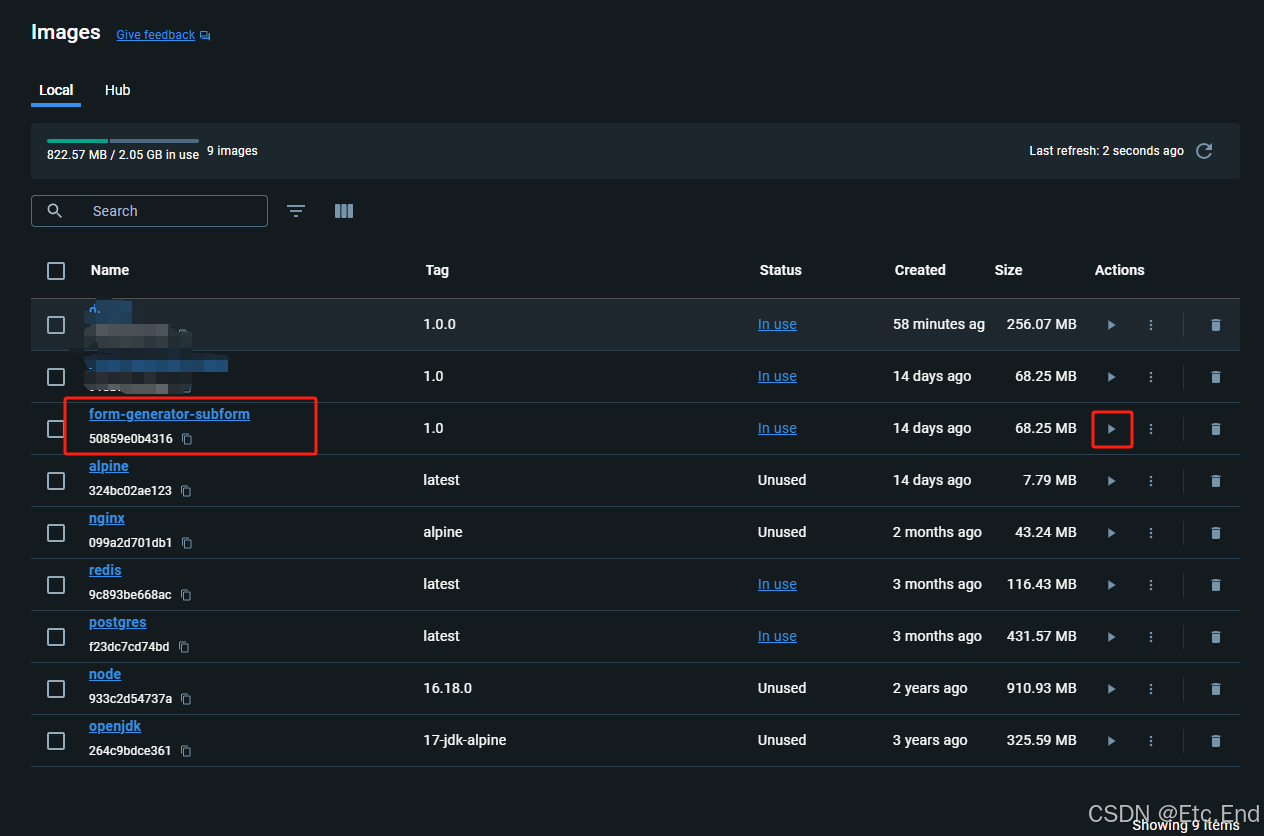Switch to the Hub tab
This screenshot has height=836, width=1264.
coord(118,90)
